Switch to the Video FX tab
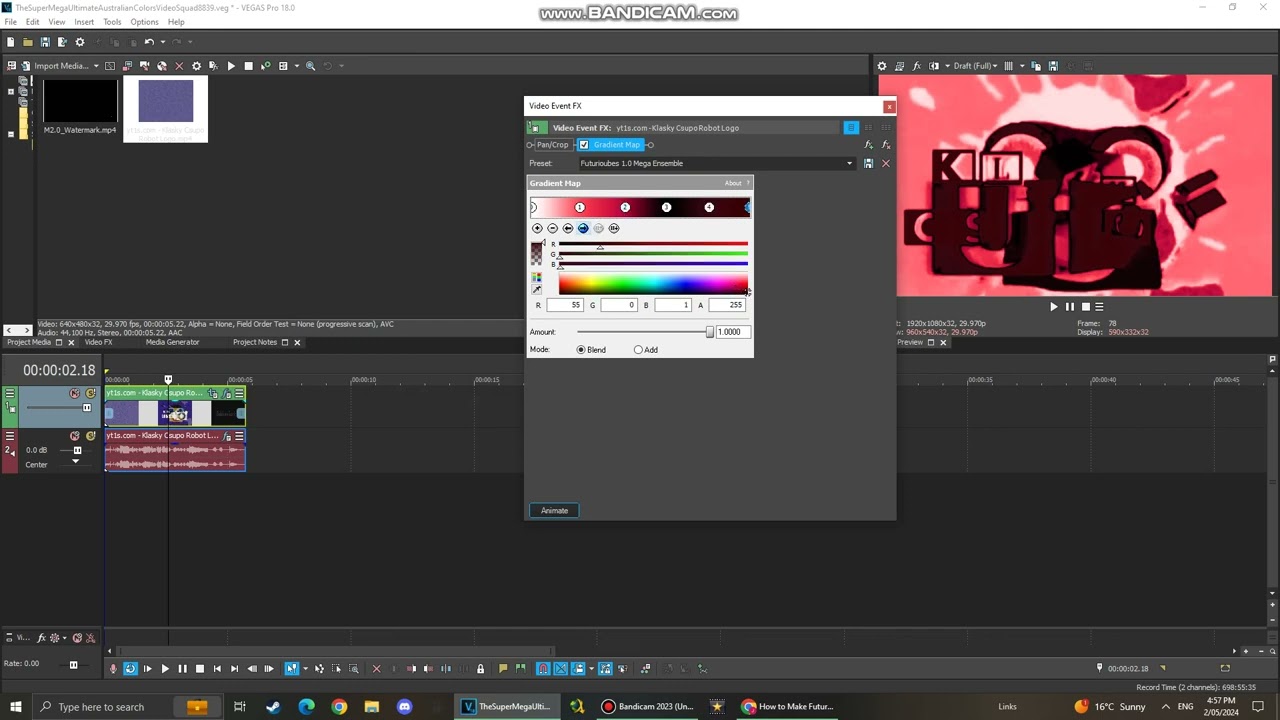This screenshot has height=720, width=1280. 98,342
